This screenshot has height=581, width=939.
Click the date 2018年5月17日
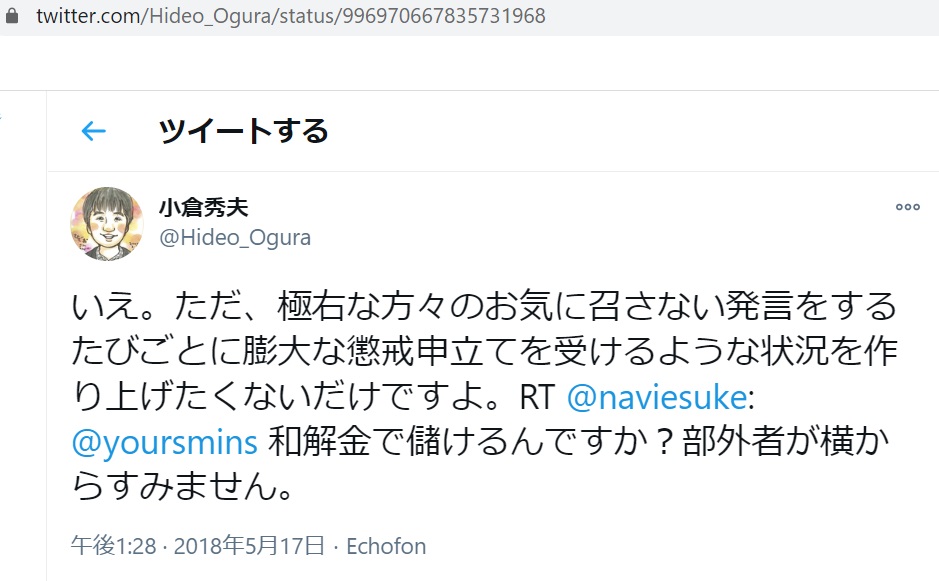click(x=249, y=546)
